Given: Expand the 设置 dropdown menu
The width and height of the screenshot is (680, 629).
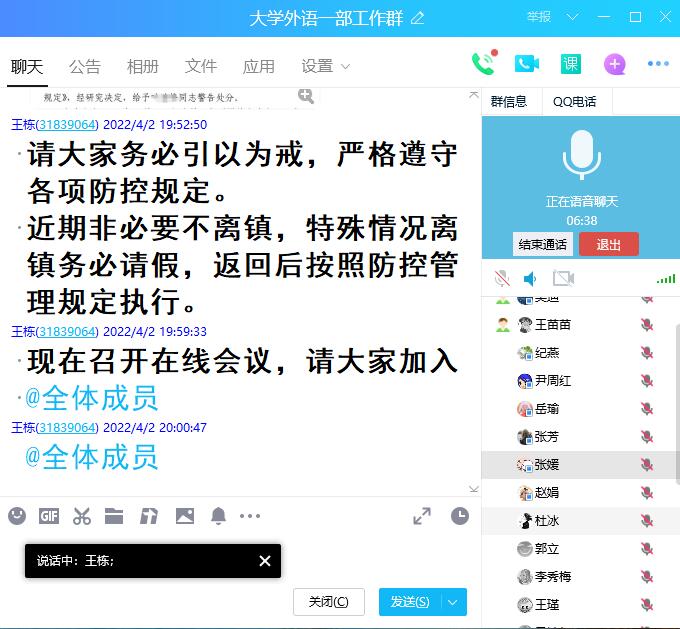Looking at the screenshot, I should pos(326,66).
